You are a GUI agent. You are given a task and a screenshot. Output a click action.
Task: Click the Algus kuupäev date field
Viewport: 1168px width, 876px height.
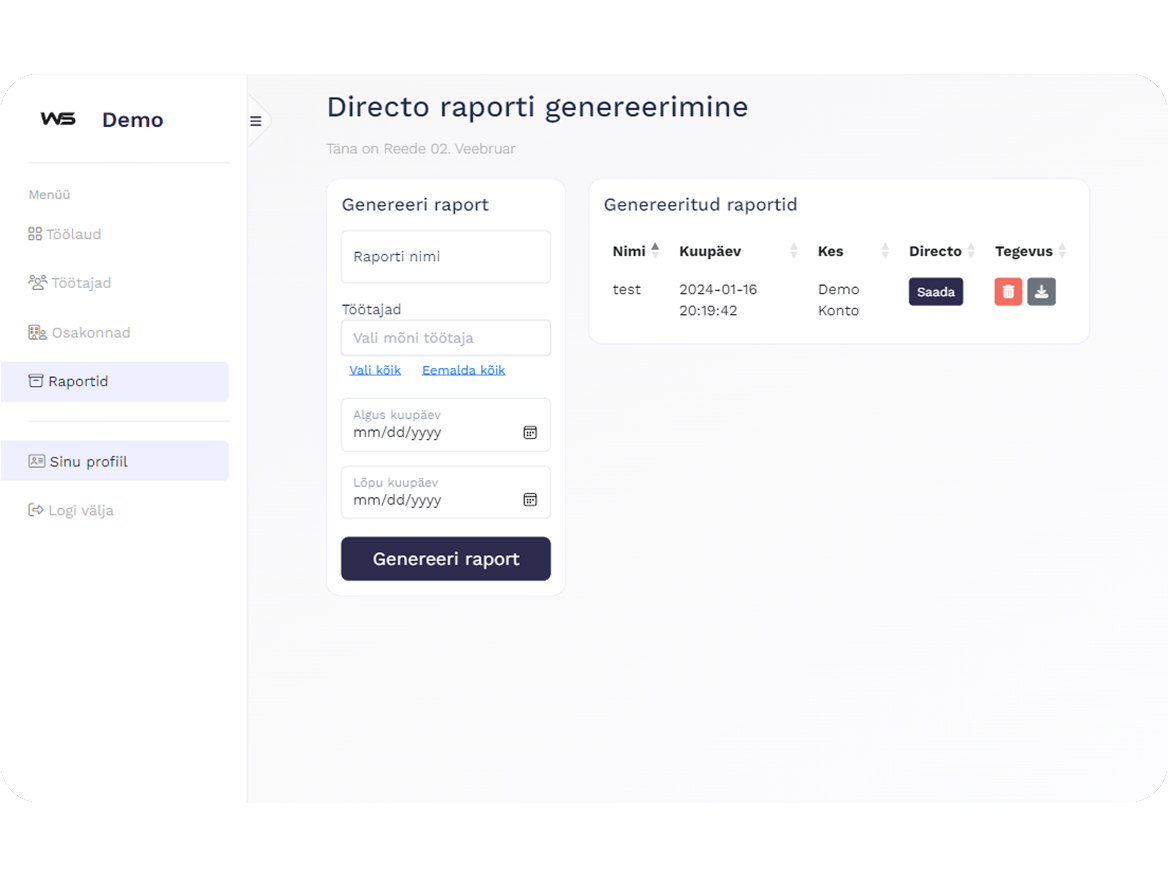pos(446,425)
